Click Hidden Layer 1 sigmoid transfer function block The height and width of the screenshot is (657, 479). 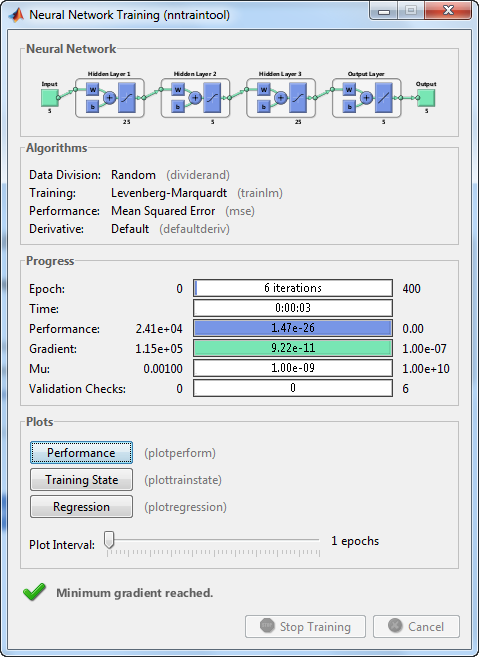pyautogui.click(x=127, y=98)
